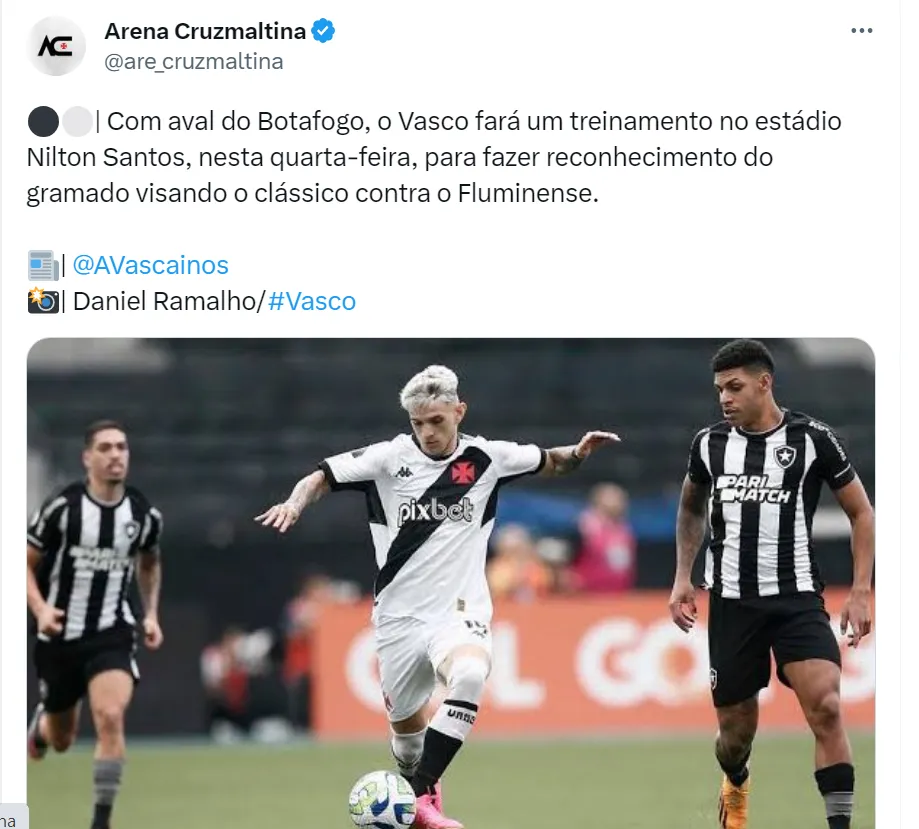This screenshot has height=829, width=919.
Task: Click the camera flash emoji icon
Action: pyautogui.click(x=43, y=301)
